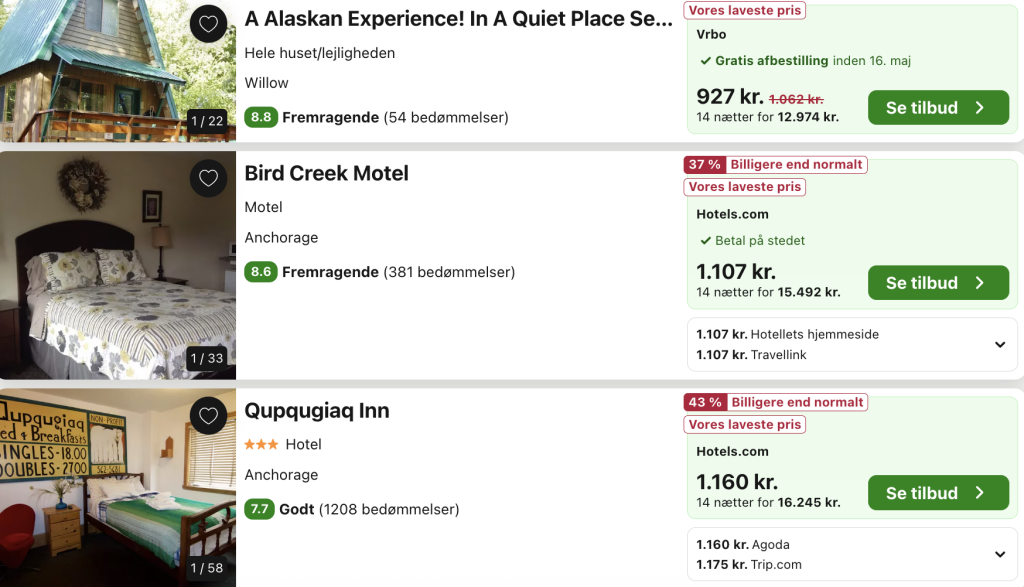Open Vrbo deal with Se tilbud button
The image size is (1024, 587).
938,108
